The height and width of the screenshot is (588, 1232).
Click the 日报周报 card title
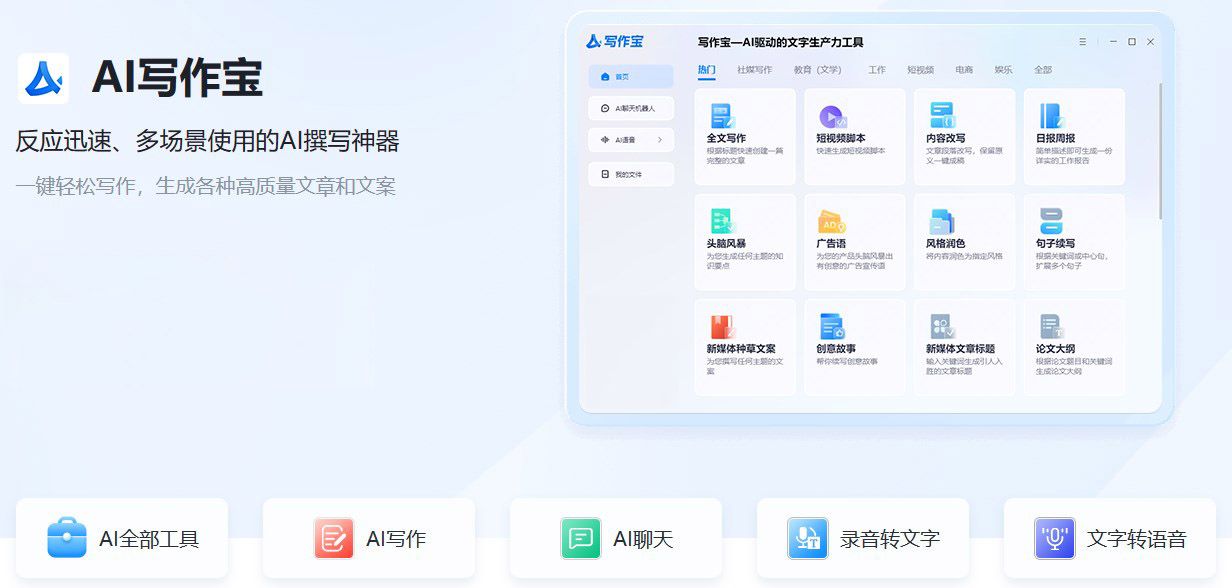point(1056,138)
